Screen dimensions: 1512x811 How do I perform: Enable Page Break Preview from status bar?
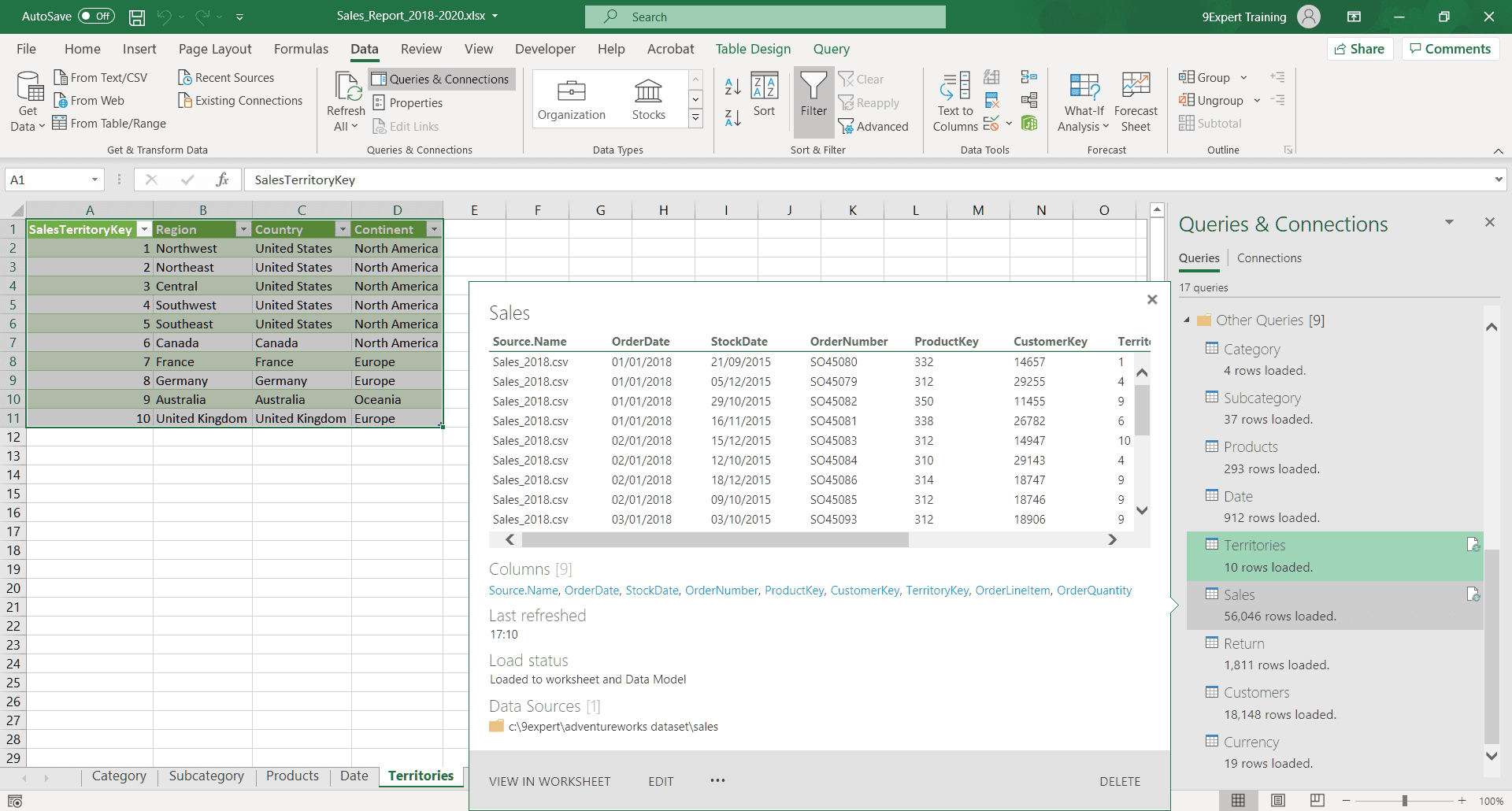tap(1317, 801)
